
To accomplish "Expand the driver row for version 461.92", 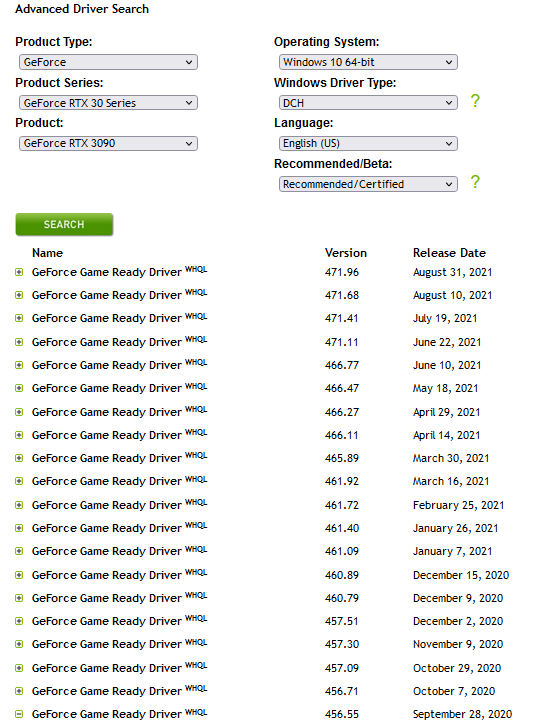I will point(19,481).
